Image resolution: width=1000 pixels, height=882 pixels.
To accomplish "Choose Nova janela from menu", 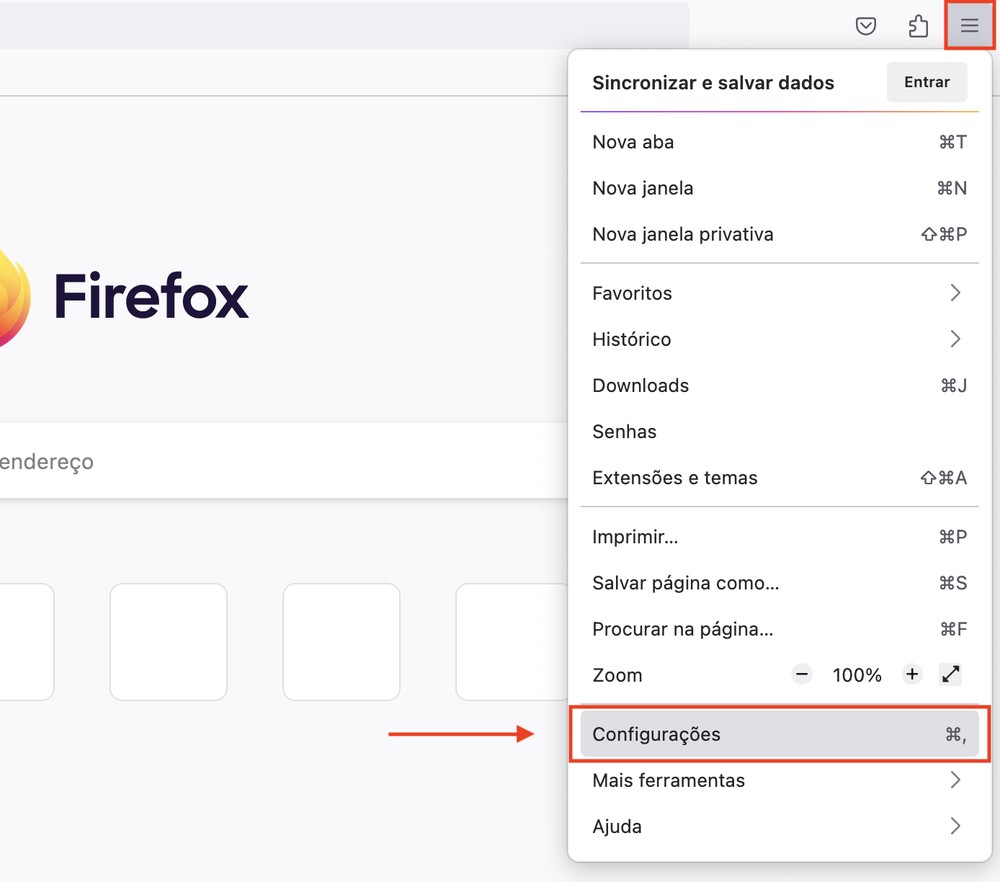I will (x=779, y=188).
